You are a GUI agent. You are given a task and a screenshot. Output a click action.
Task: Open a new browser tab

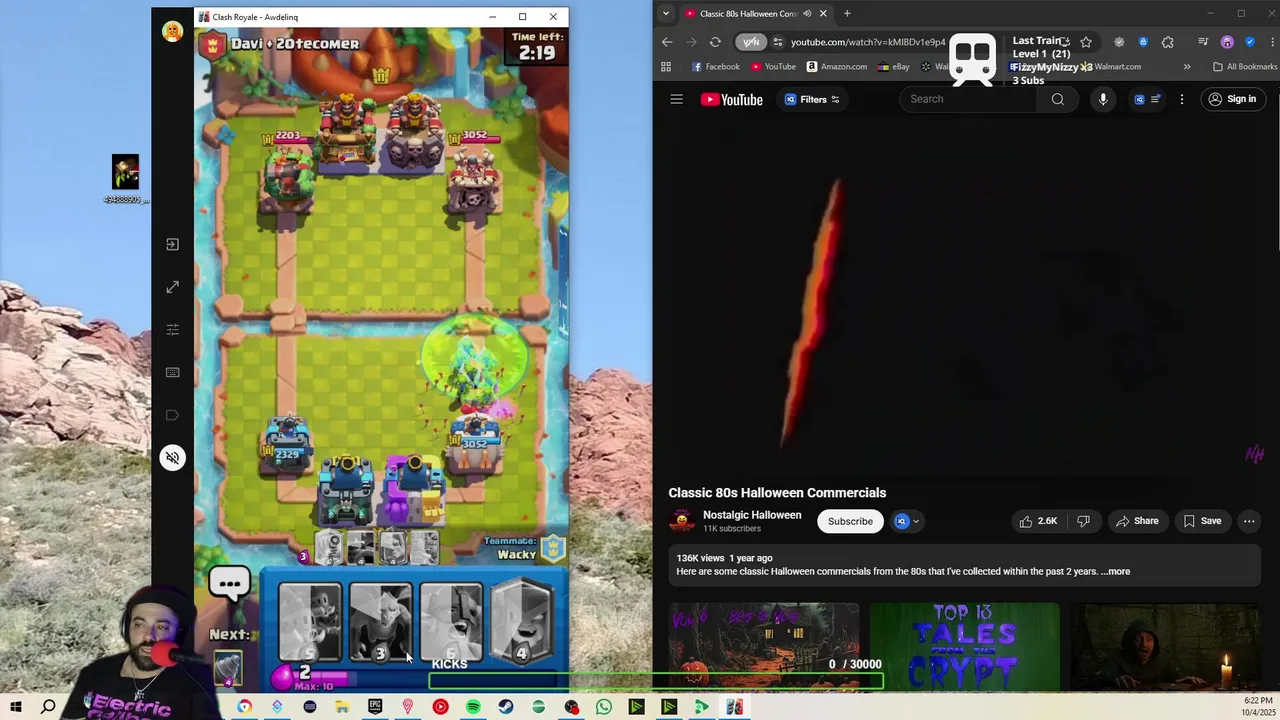point(847,14)
